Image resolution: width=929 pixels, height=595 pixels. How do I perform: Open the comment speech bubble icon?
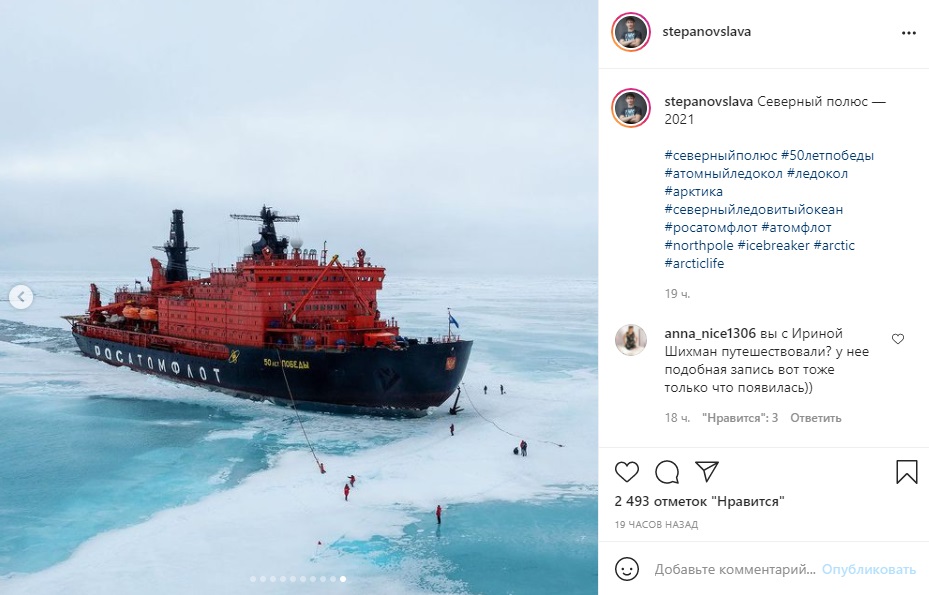[x=667, y=472]
